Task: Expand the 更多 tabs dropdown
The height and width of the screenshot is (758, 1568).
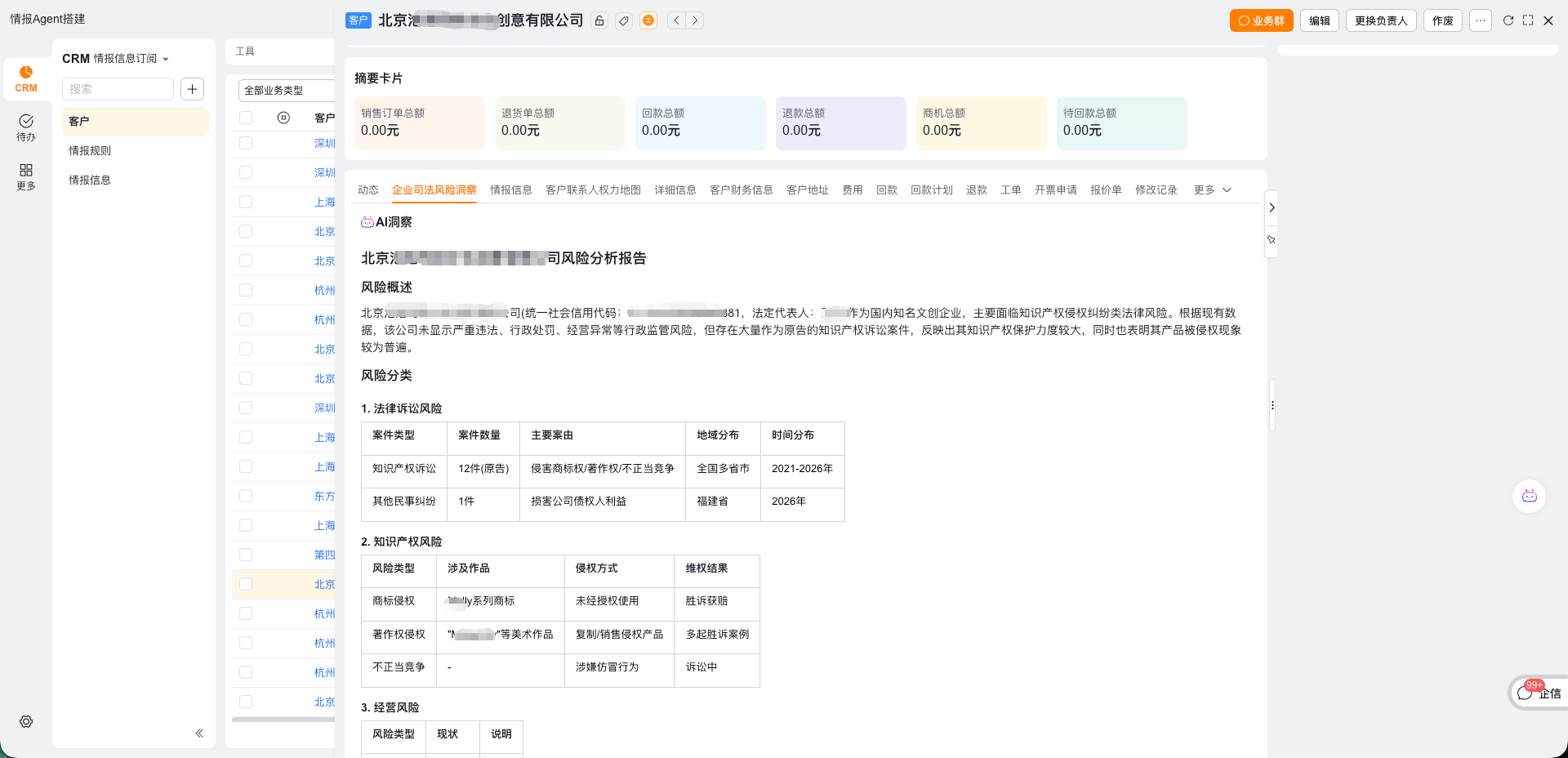Action: [1212, 189]
